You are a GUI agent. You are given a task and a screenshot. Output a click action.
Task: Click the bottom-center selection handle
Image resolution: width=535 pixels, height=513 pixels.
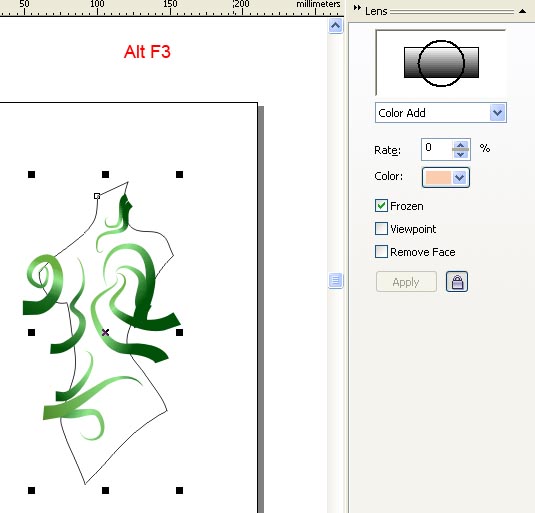(x=105, y=490)
